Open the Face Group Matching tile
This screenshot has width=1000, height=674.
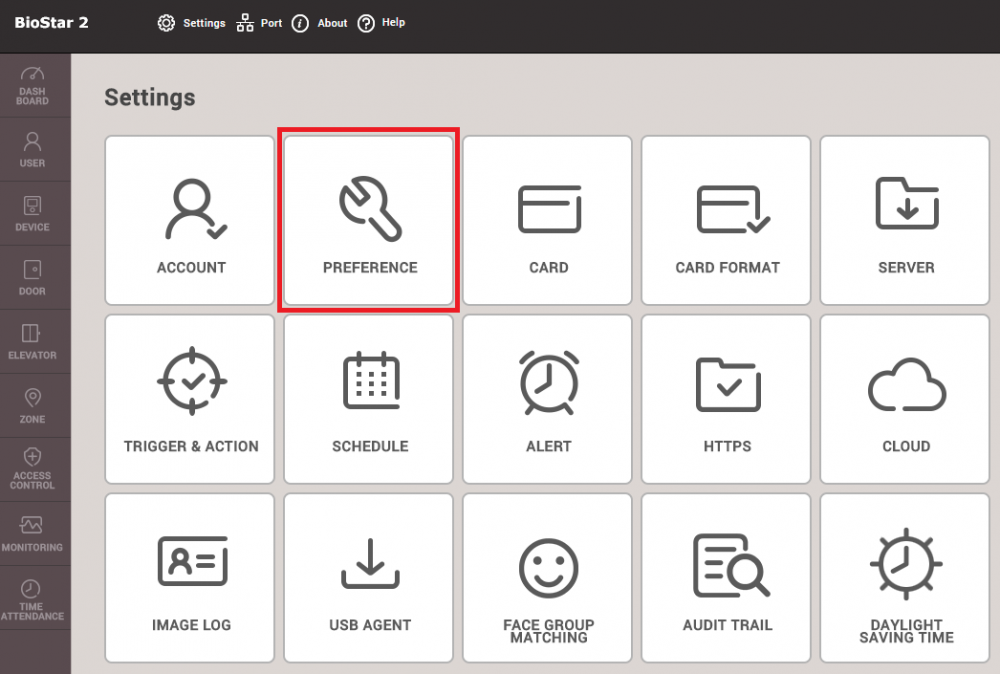pos(548,578)
